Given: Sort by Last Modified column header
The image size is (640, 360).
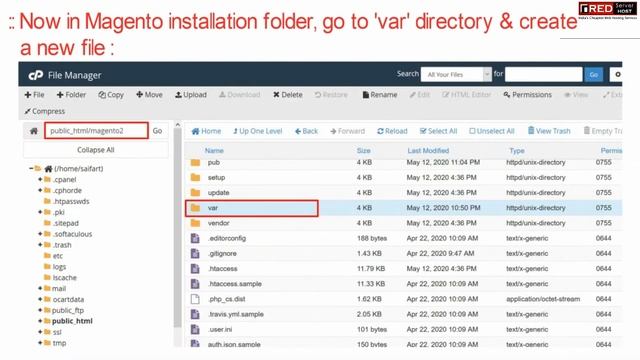Looking at the screenshot, I should (x=428, y=151).
